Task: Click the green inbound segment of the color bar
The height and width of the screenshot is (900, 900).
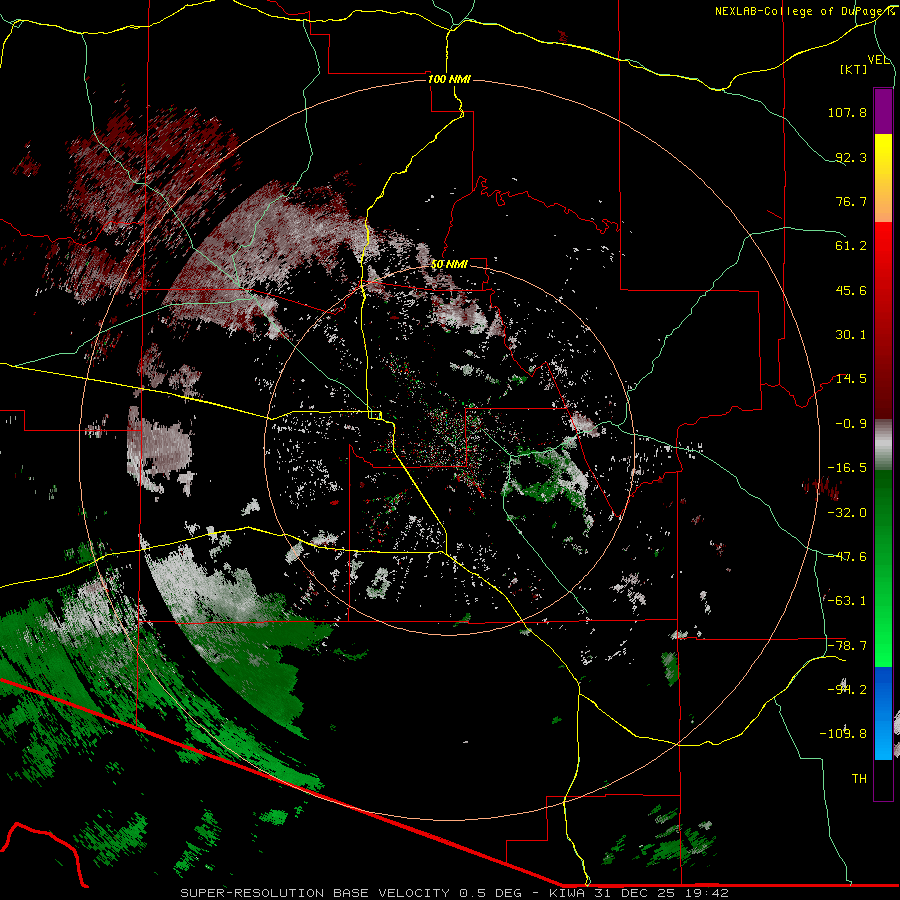Action: [x=883, y=568]
